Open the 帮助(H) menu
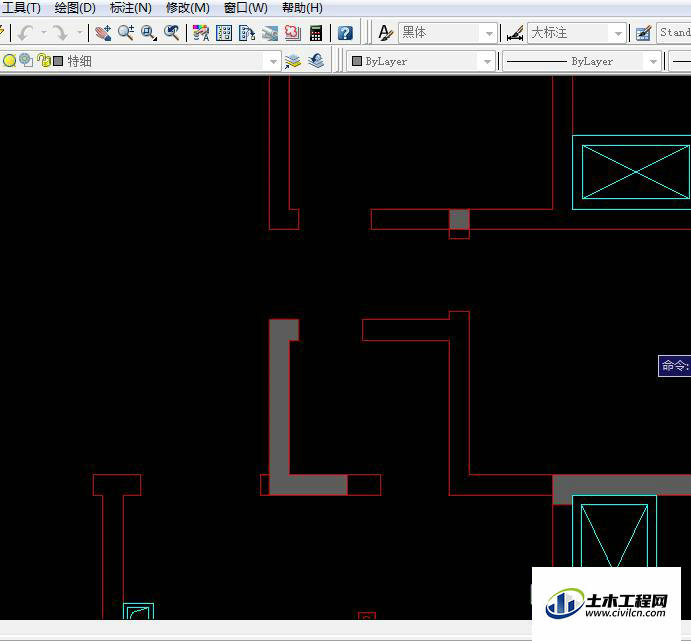691x641 pixels. point(302,8)
